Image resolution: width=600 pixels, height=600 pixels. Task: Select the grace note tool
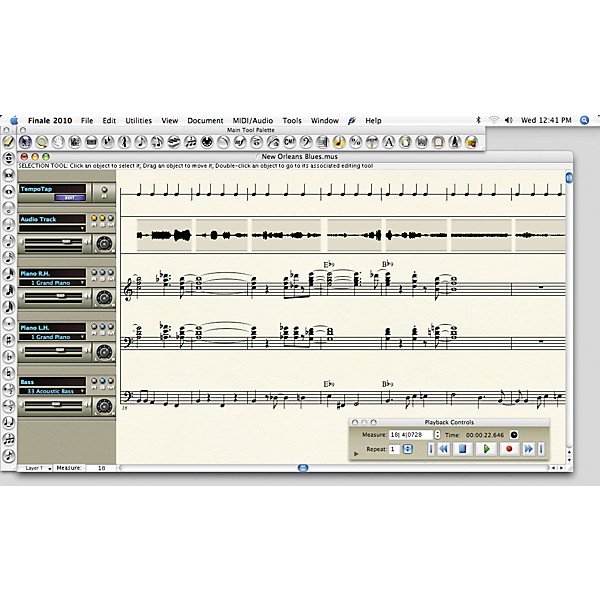[x=8, y=455]
